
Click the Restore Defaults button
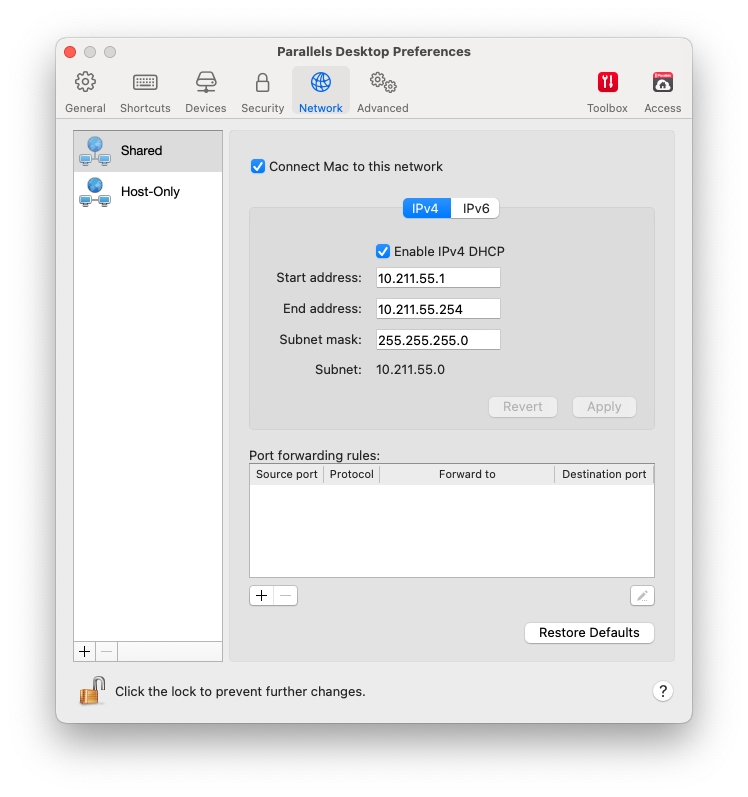click(x=589, y=633)
